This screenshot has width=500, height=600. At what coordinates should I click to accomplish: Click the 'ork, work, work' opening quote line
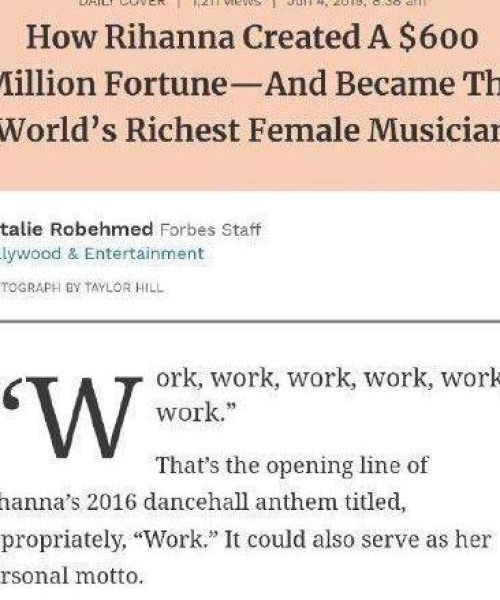click(328, 378)
